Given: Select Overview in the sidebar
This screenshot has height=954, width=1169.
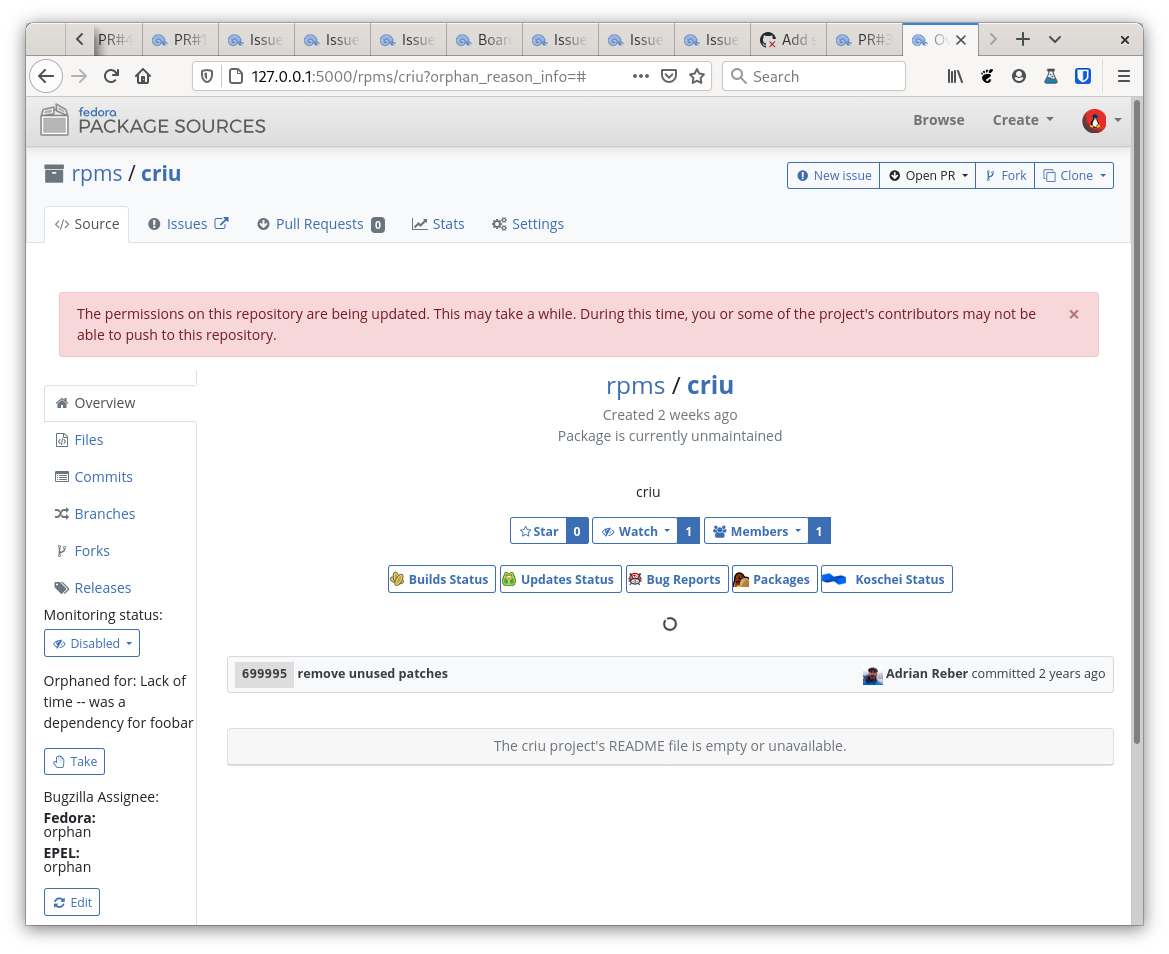Looking at the screenshot, I should 120,403.
